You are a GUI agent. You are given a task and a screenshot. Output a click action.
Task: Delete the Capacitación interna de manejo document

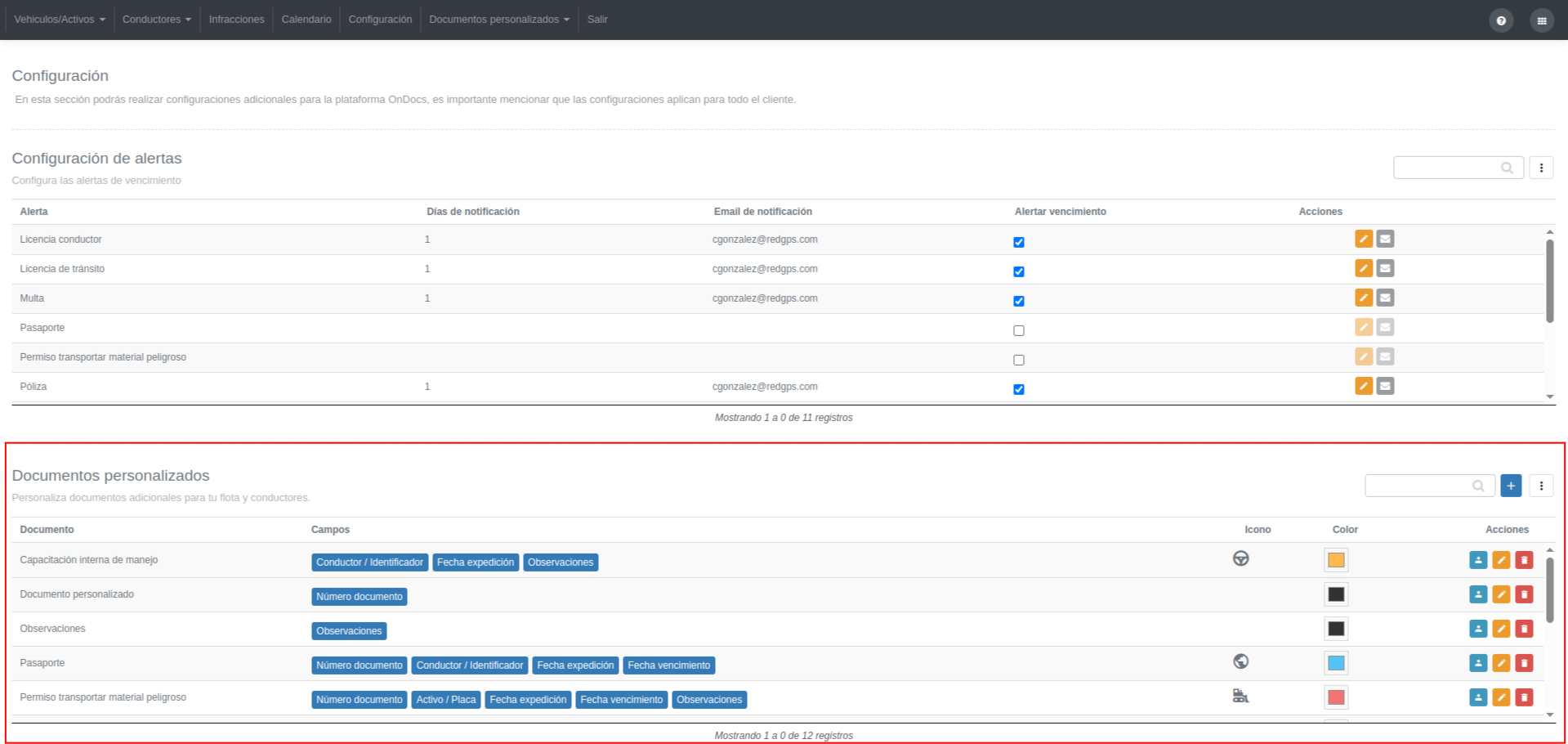[x=1524, y=560]
